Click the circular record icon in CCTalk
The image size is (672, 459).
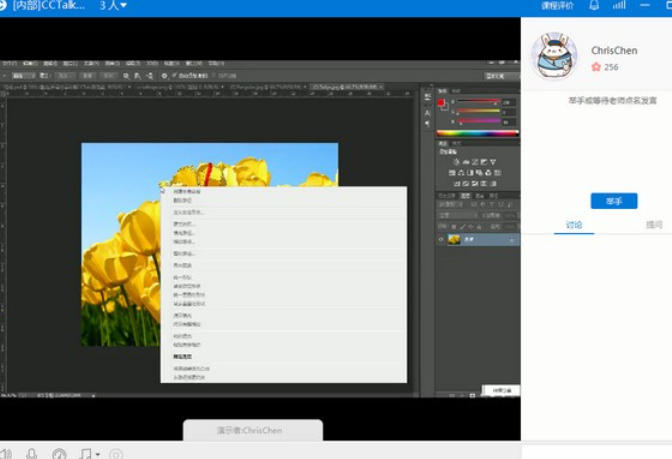pyautogui.click(x=116, y=454)
